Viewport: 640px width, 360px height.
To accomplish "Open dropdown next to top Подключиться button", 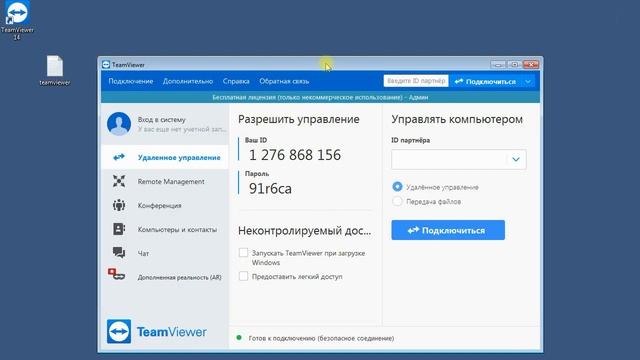I will tap(528, 82).
